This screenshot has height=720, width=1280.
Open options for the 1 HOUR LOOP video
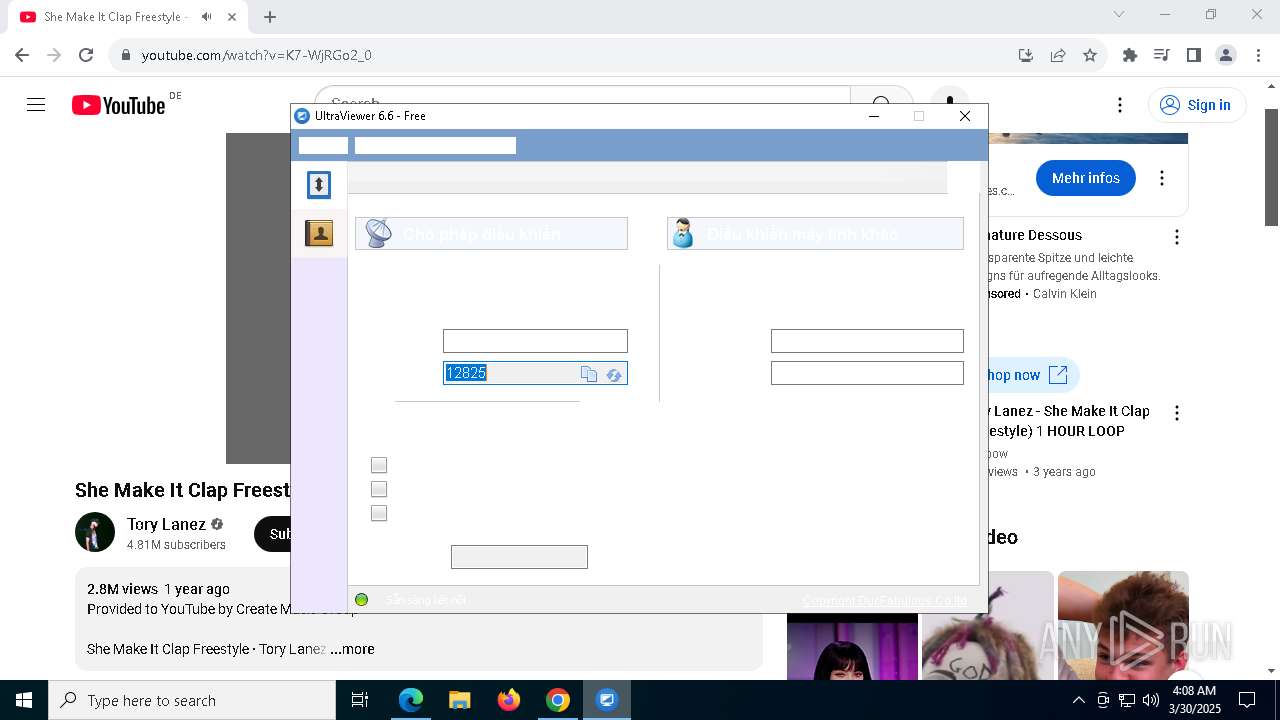pos(1177,413)
